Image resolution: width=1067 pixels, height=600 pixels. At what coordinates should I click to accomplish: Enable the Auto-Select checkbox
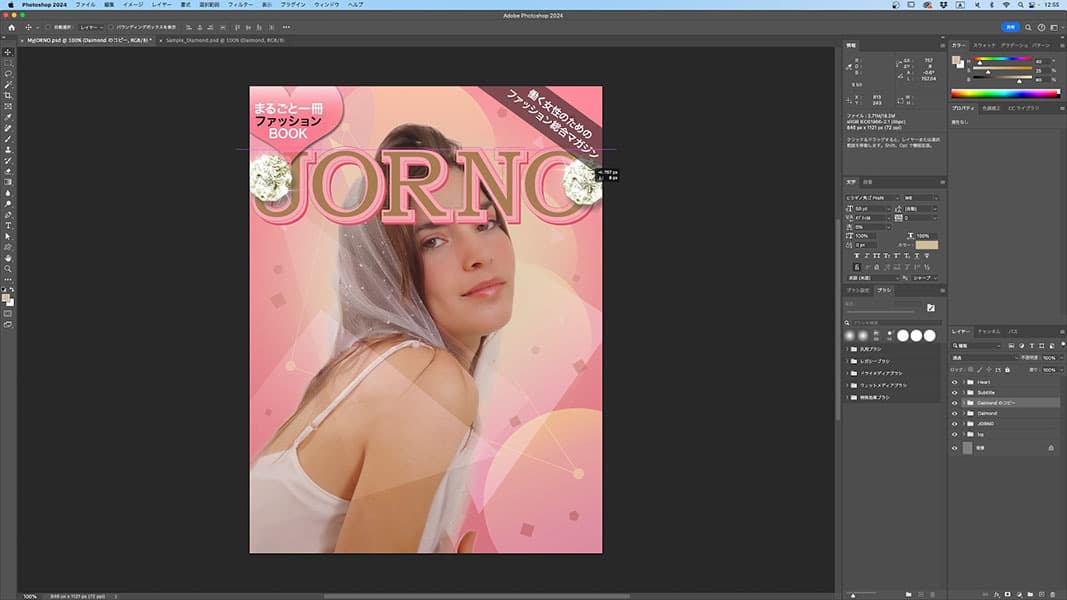[50, 27]
